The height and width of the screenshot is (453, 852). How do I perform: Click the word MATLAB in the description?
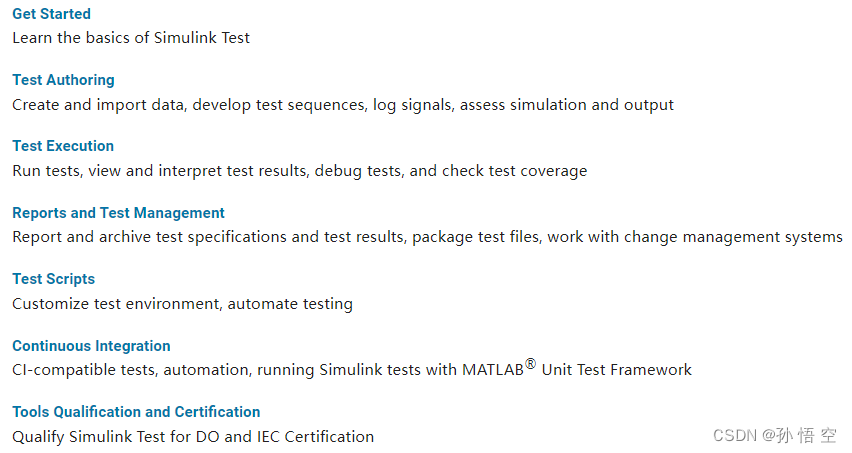pyautogui.click(x=493, y=370)
